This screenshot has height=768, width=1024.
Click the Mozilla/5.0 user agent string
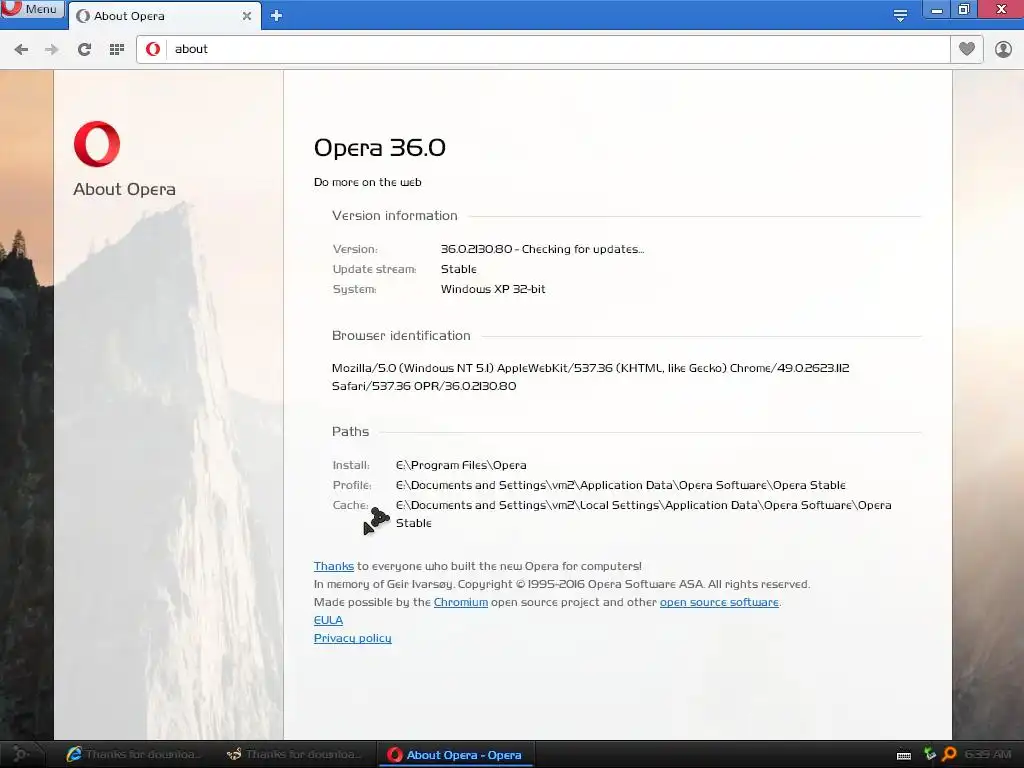pos(590,377)
